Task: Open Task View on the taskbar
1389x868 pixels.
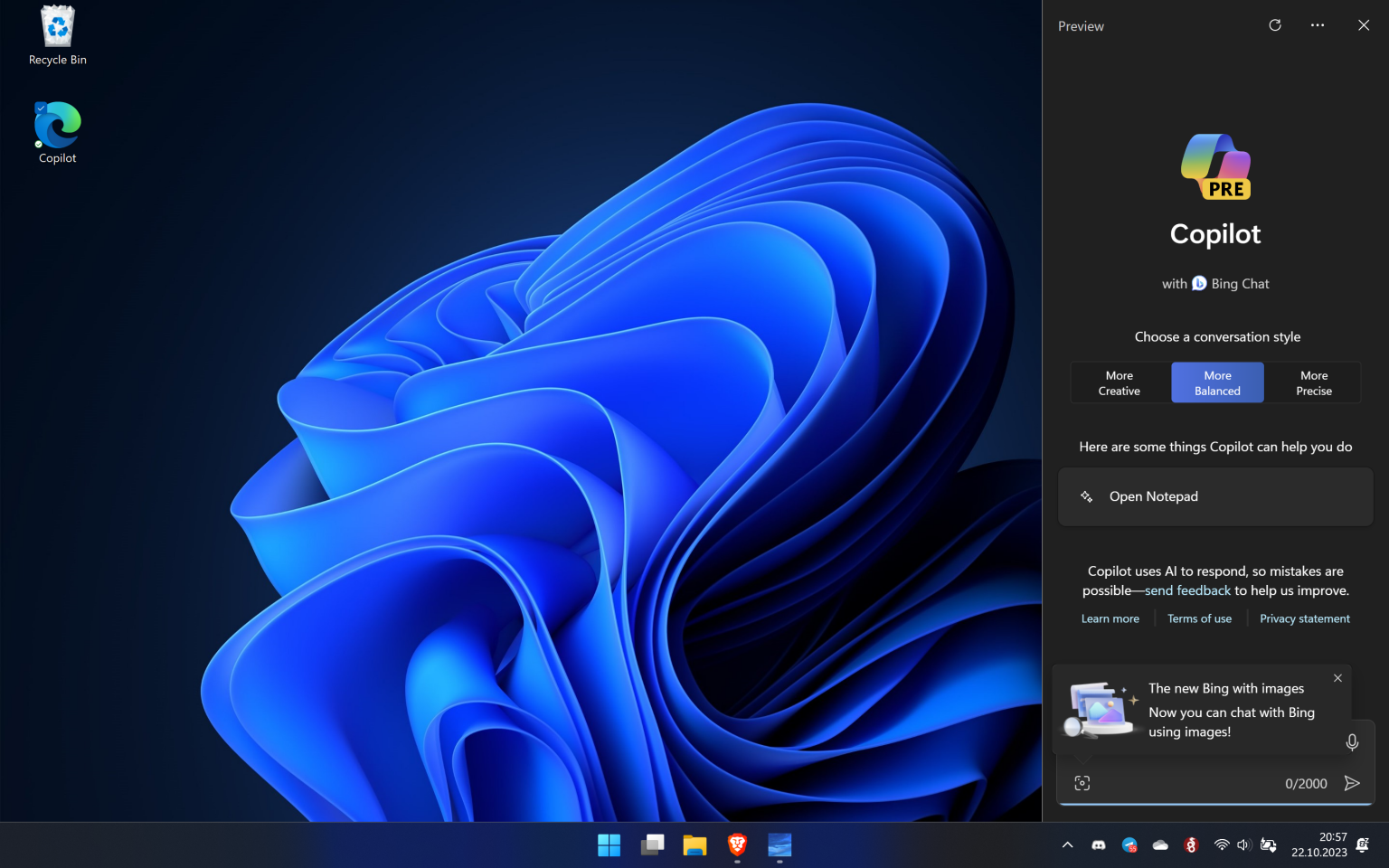Action: coord(652,845)
